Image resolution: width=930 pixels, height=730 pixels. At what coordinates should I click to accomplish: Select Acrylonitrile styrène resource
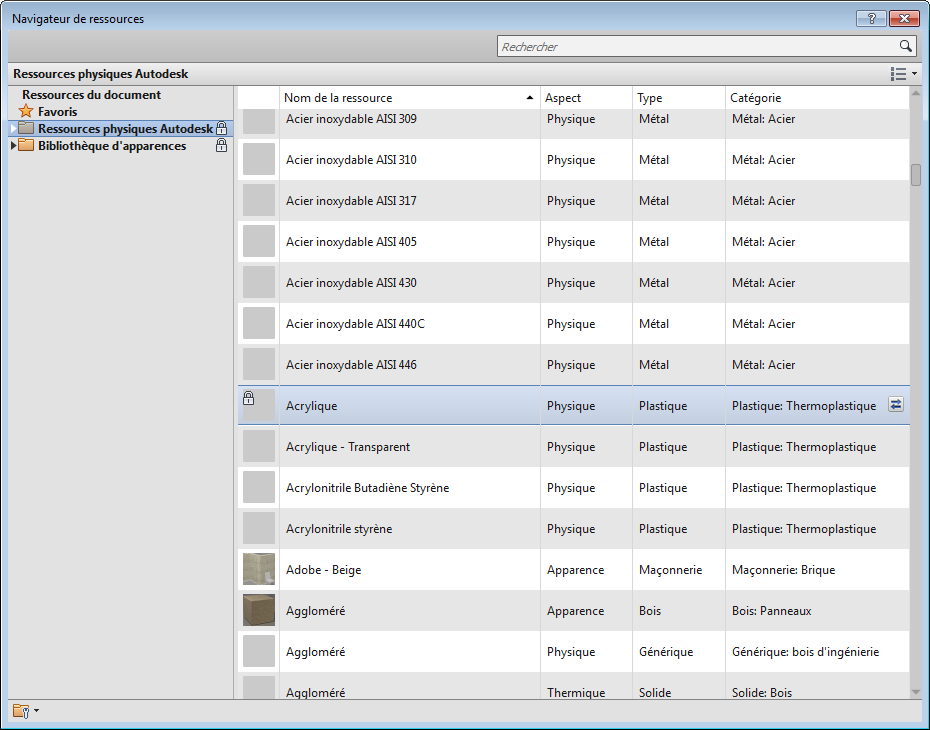tap(339, 528)
